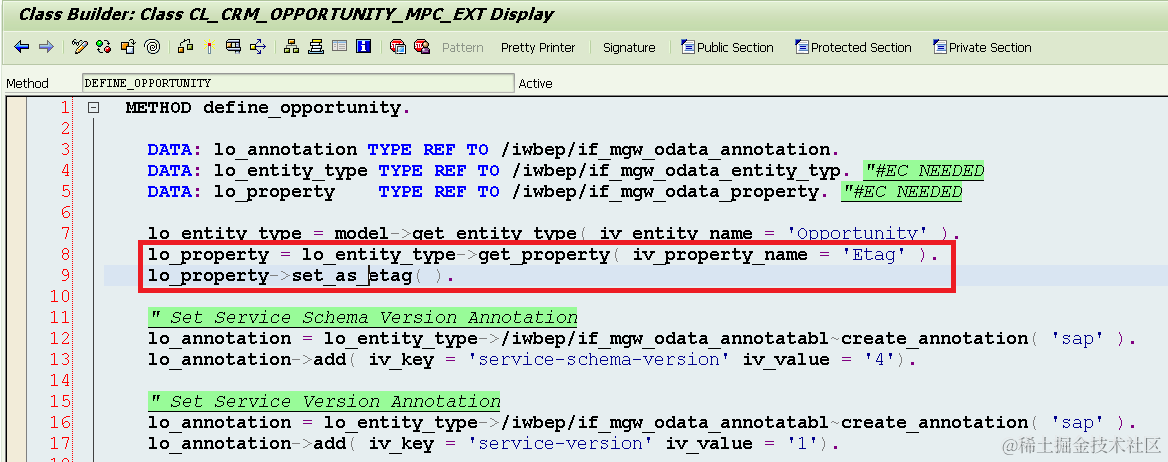Image resolution: width=1168 pixels, height=462 pixels.
Task: Click the spiral Enhance icon
Action: [x=152, y=47]
